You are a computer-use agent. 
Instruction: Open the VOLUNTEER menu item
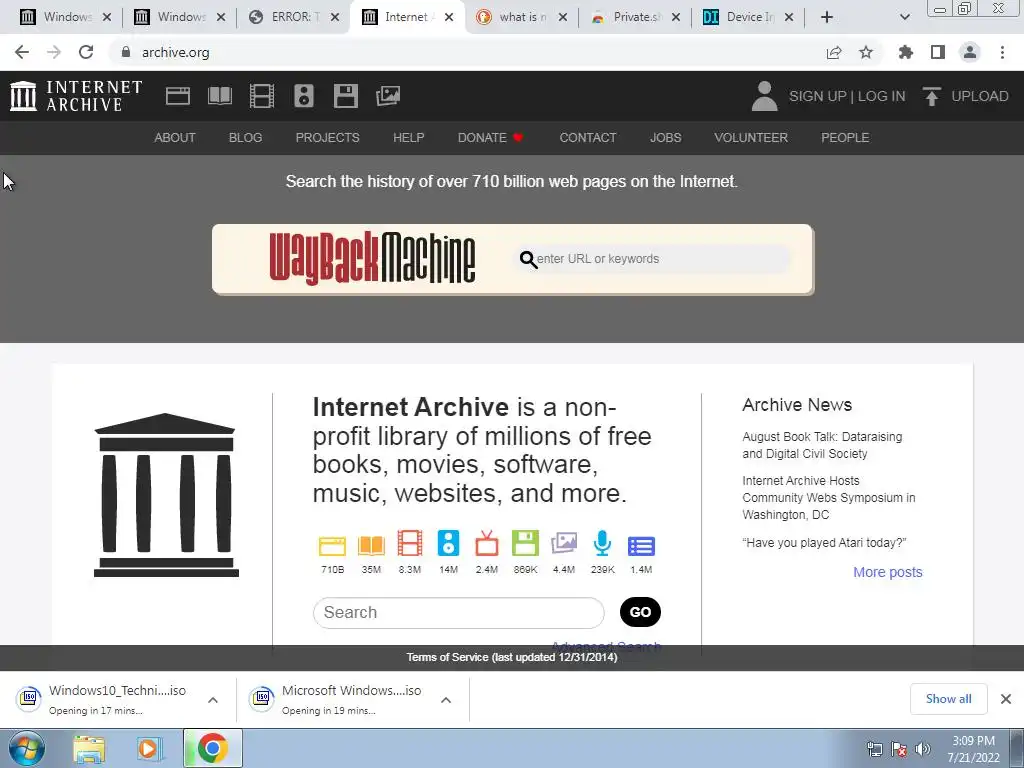coord(751,138)
